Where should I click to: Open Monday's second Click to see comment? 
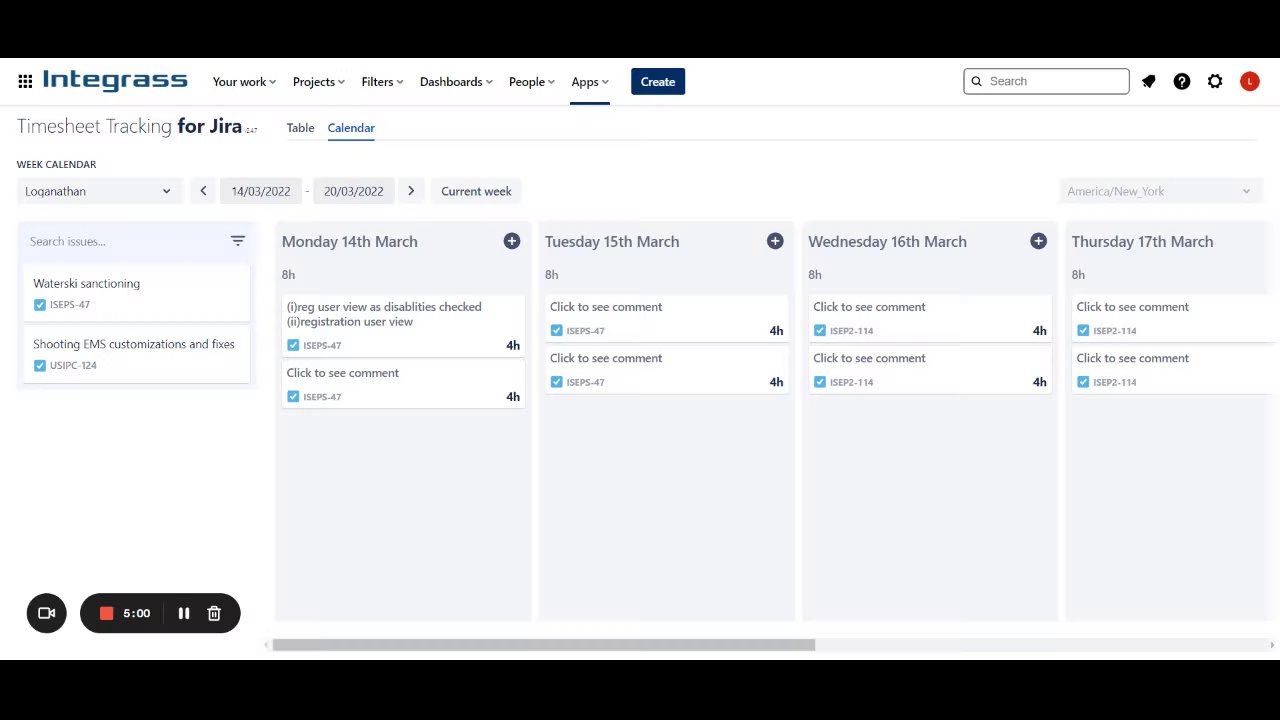[343, 373]
